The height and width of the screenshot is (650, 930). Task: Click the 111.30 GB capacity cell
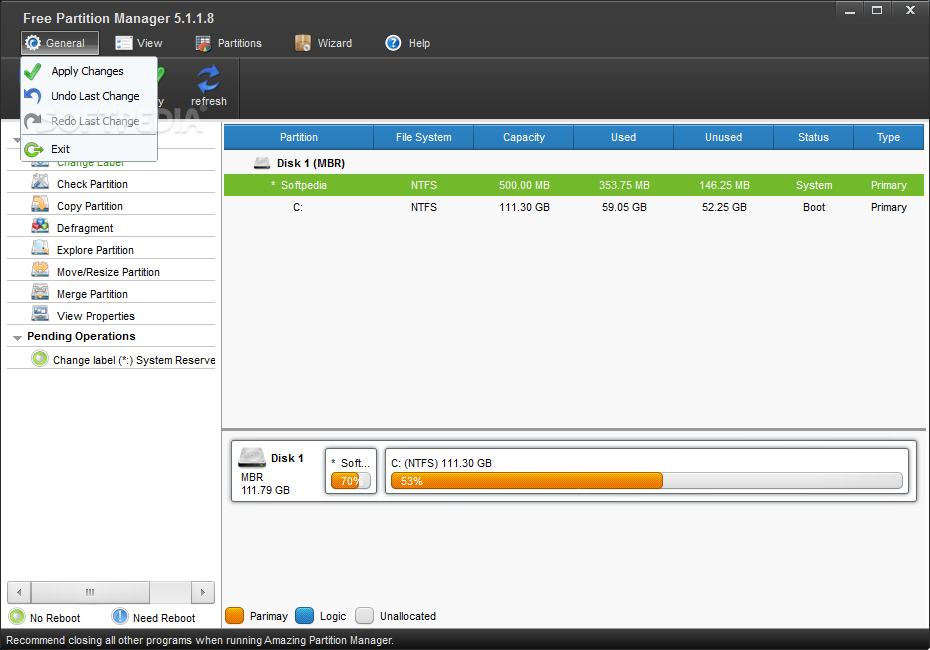(x=524, y=207)
